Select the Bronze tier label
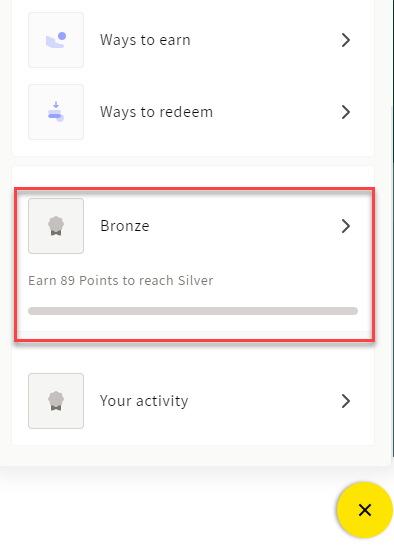The width and height of the screenshot is (394, 546). [125, 226]
